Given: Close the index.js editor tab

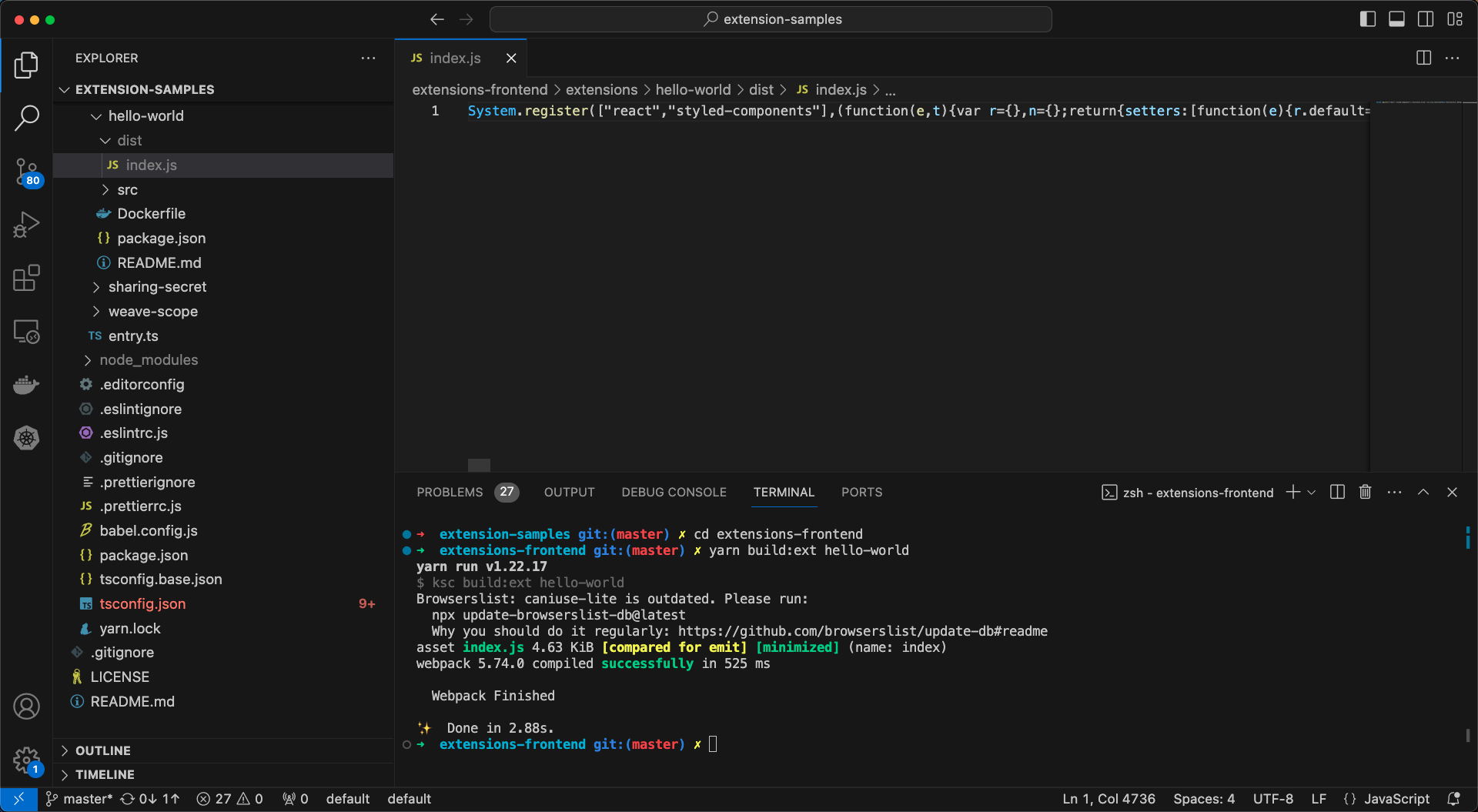Looking at the screenshot, I should click(x=511, y=58).
